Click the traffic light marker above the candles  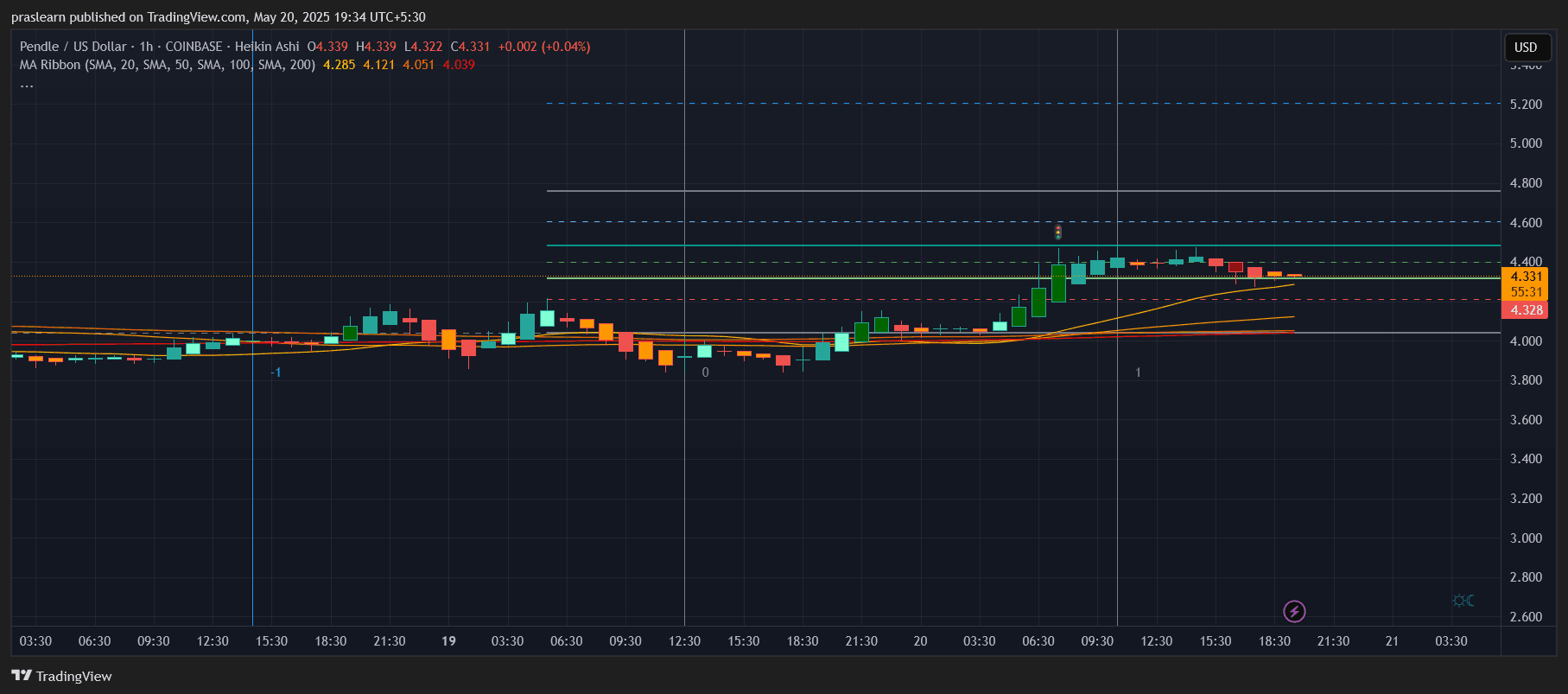pos(1058,232)
